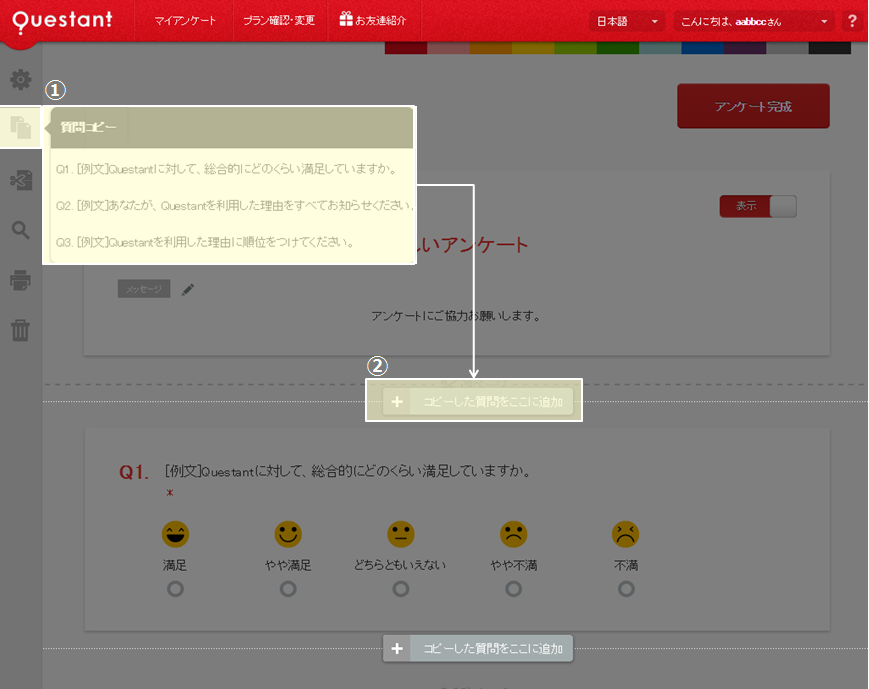This screenshot has width=869, height=689.
Task: Choose Q3 理由に順位をつけて in the copy list
Action: [205, 242]
